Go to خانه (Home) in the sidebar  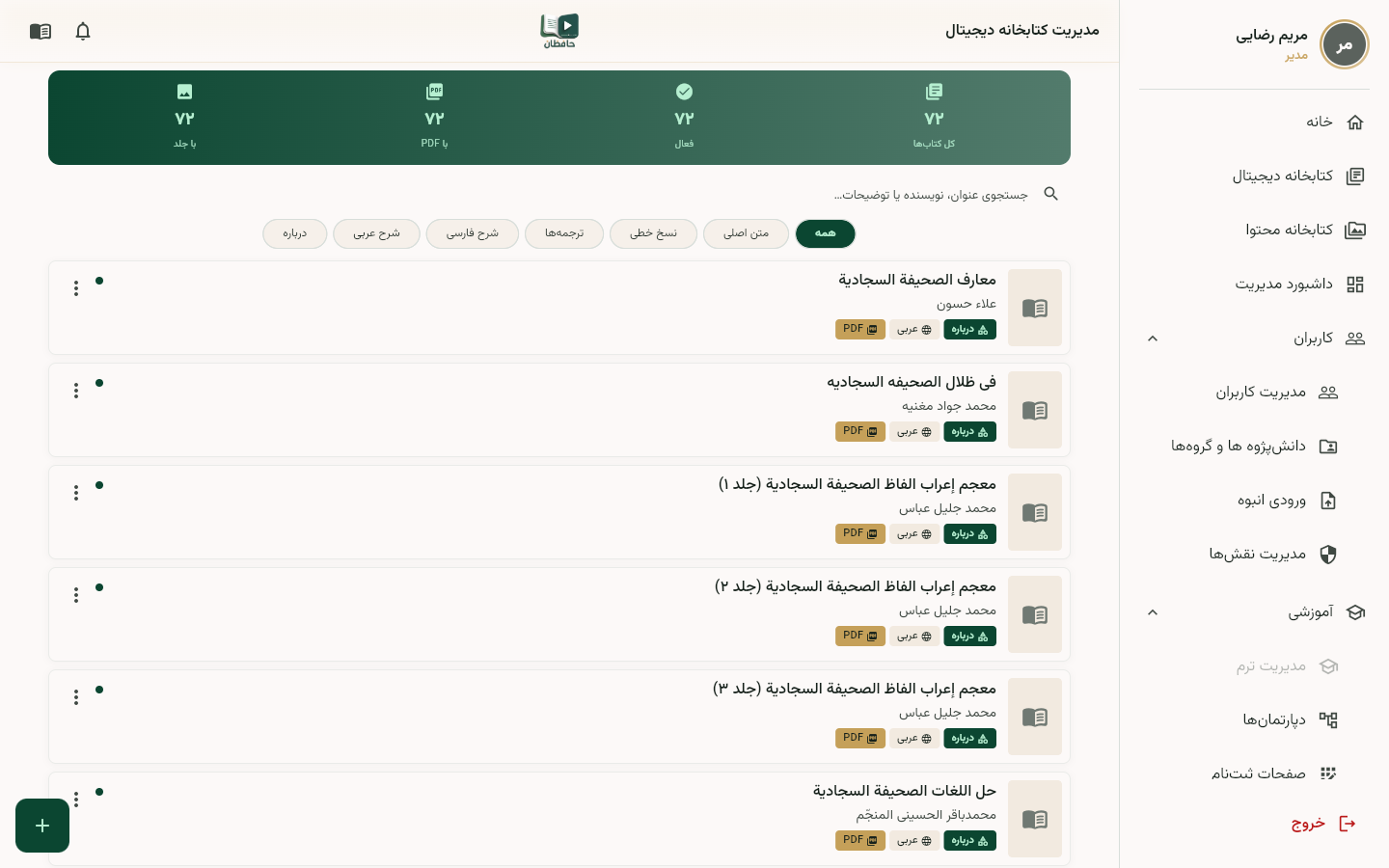click(1254, 122)
